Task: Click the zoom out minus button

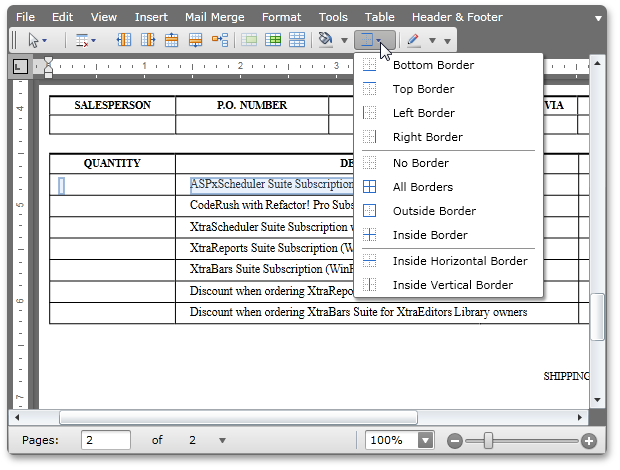Action: [455, 441]
